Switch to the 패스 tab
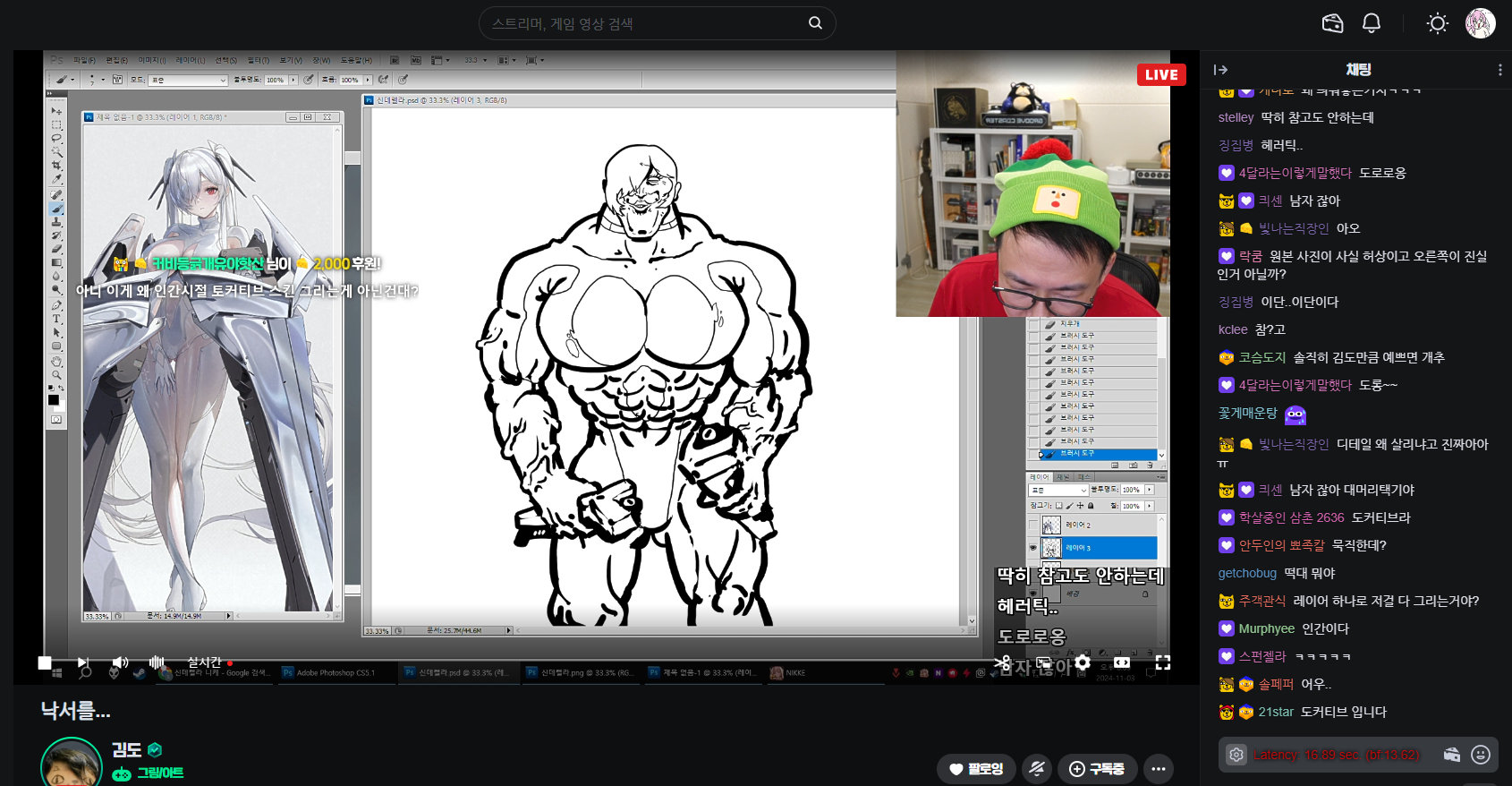Viewport: 1512px width, 786px height. [1083, 477]
